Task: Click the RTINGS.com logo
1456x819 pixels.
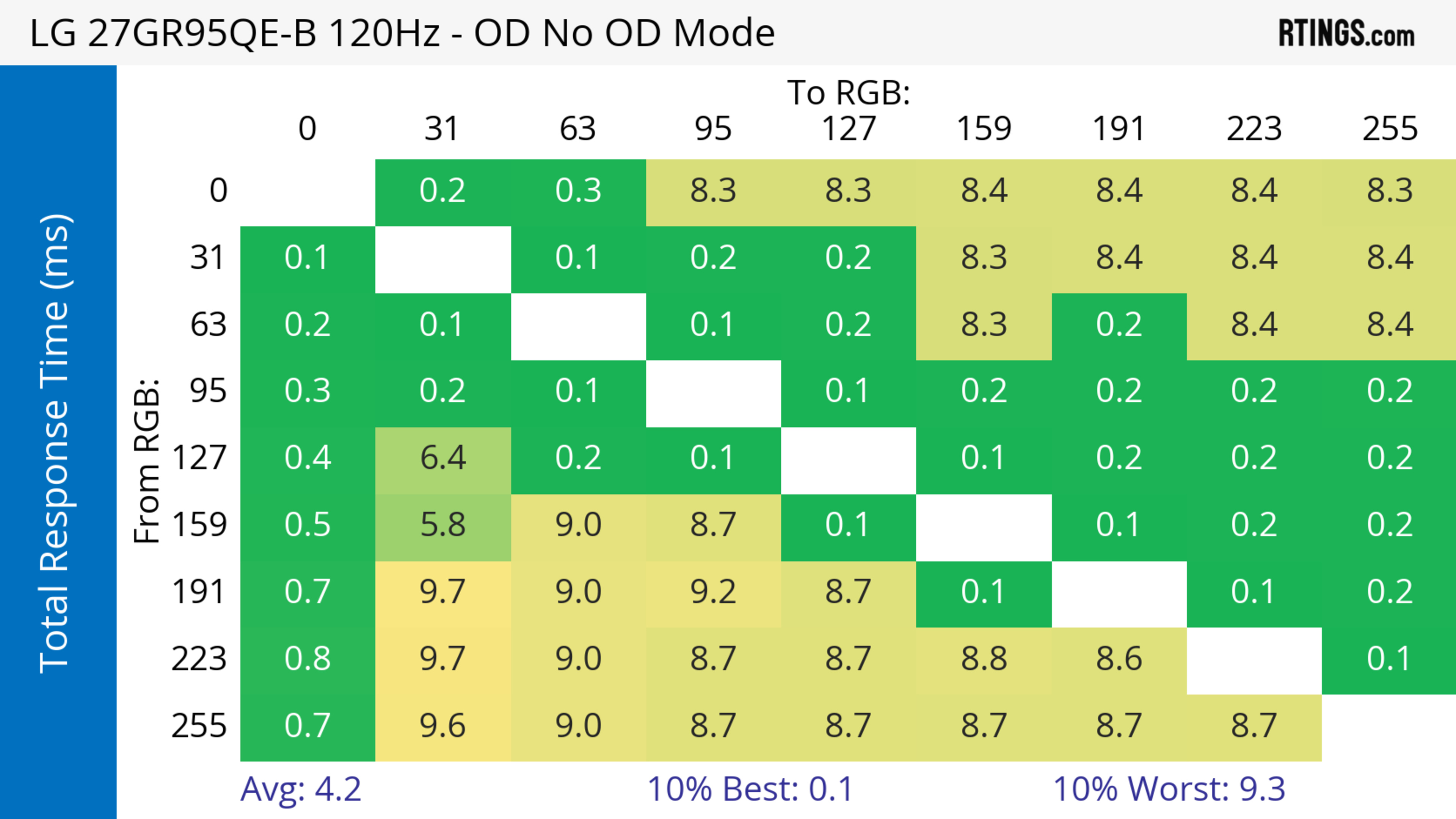Action: (x=1346, y=33)
